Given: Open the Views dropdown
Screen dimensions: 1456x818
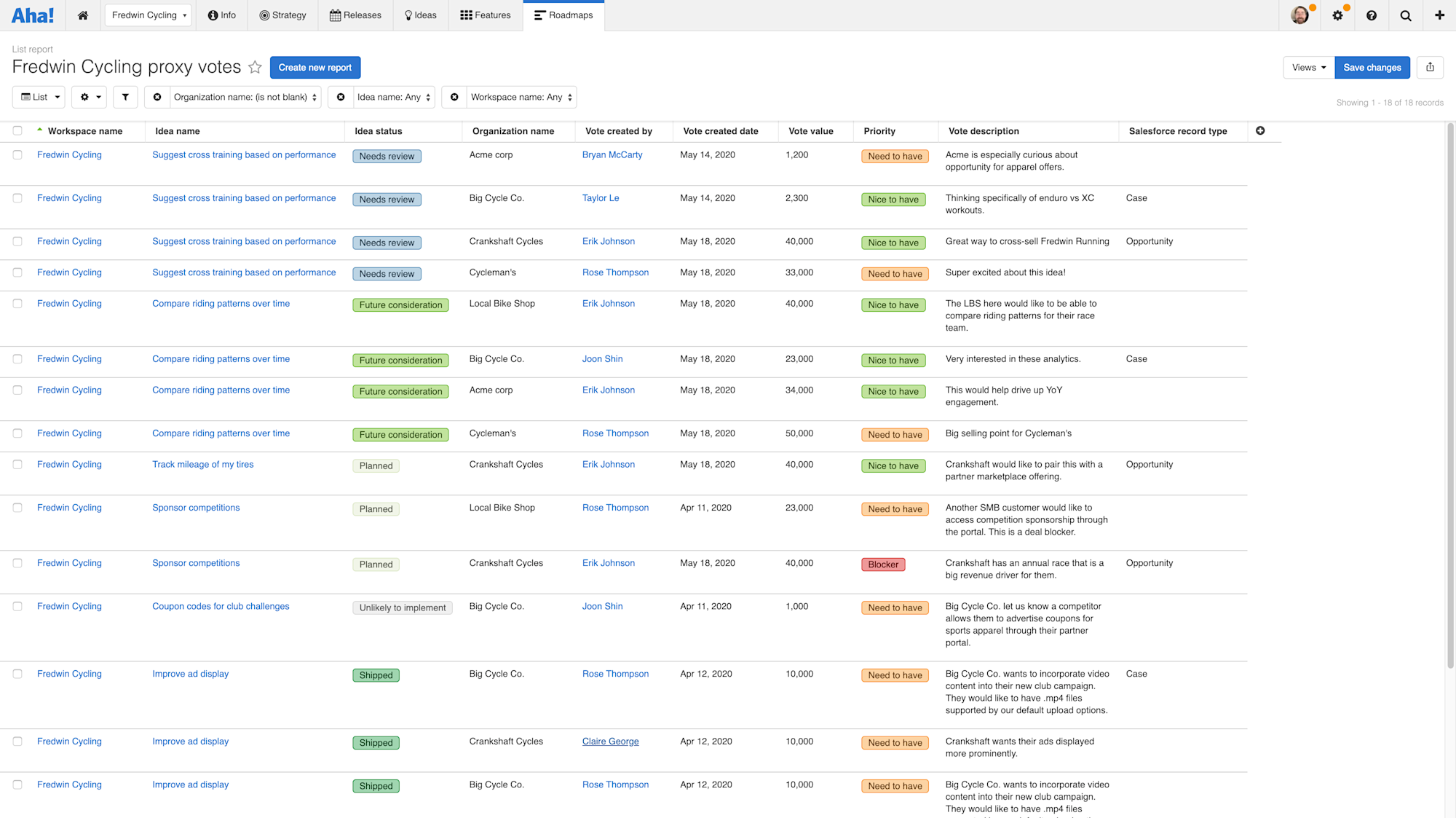Looking at the screenshot, I should click(1308, 67).
